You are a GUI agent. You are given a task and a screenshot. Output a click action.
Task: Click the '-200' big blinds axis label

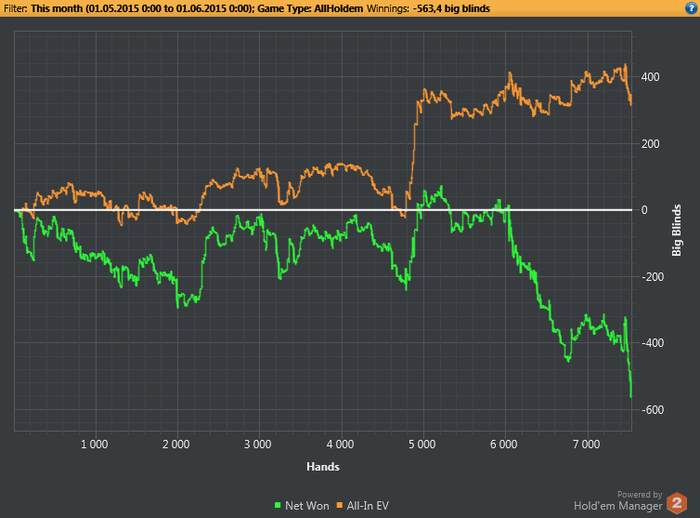[652, 277]
